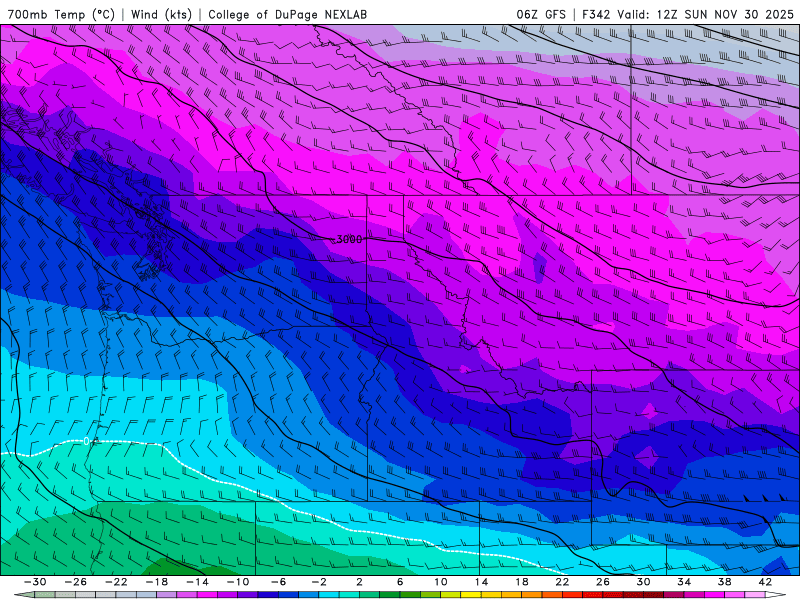Click the '-22' color scale value

click(116, 582)
